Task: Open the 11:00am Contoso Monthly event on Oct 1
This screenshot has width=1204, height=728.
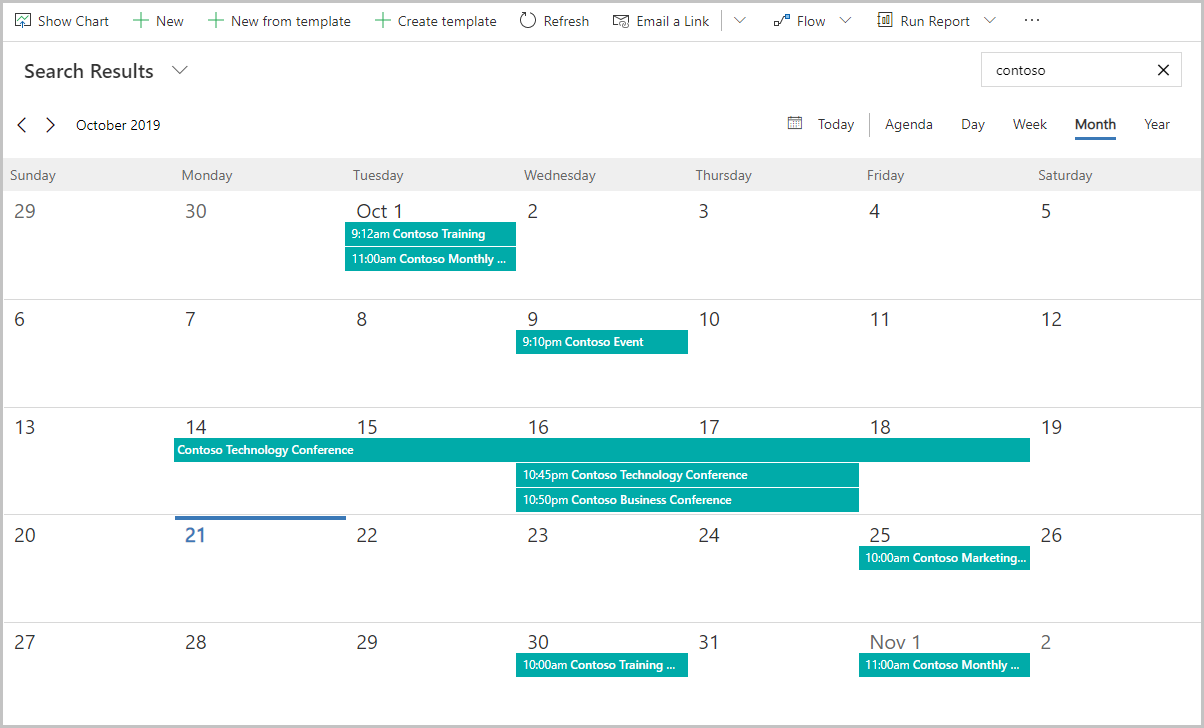Action: [430, 259]
